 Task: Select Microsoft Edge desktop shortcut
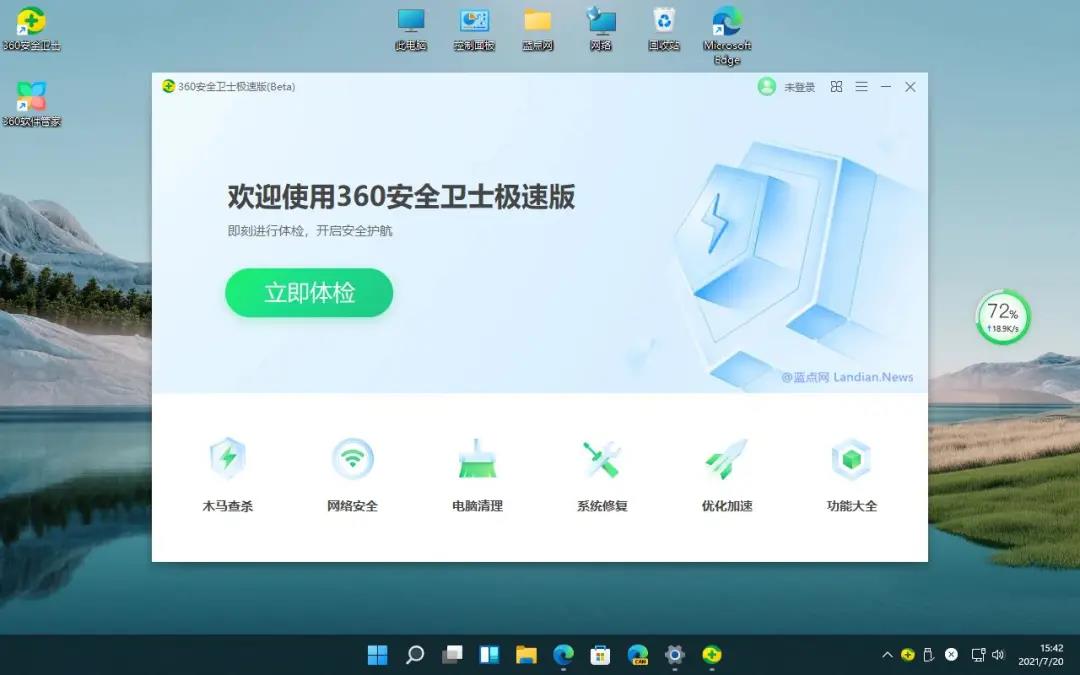727,36
